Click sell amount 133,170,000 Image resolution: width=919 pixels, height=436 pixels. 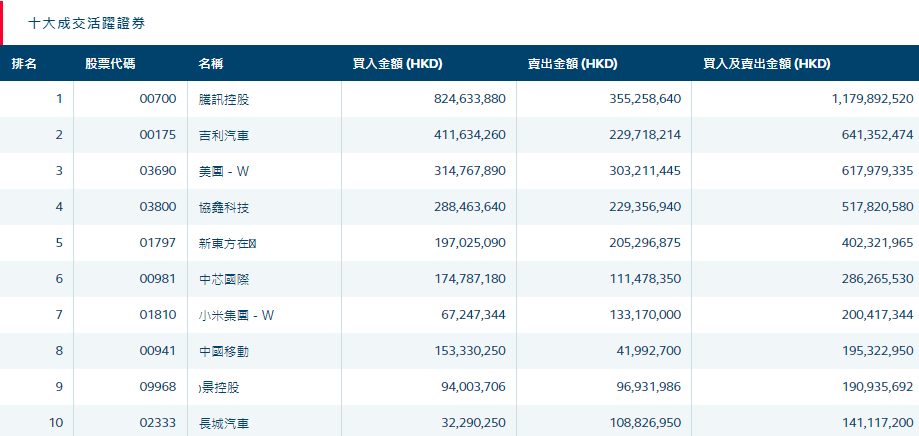pos(645,315)
